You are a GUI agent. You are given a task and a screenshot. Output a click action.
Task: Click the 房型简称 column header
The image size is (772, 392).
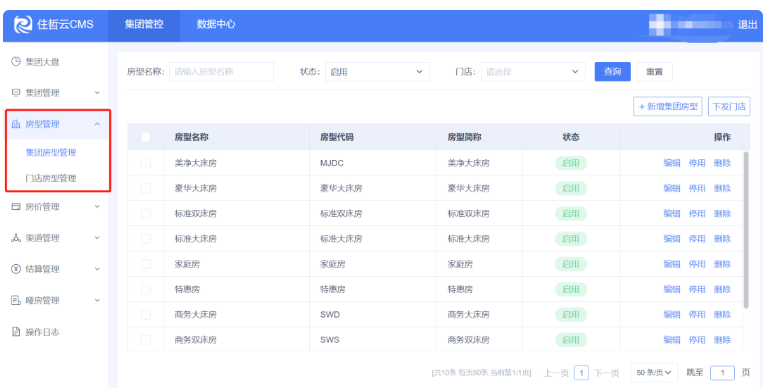click(x=464, y=137)
